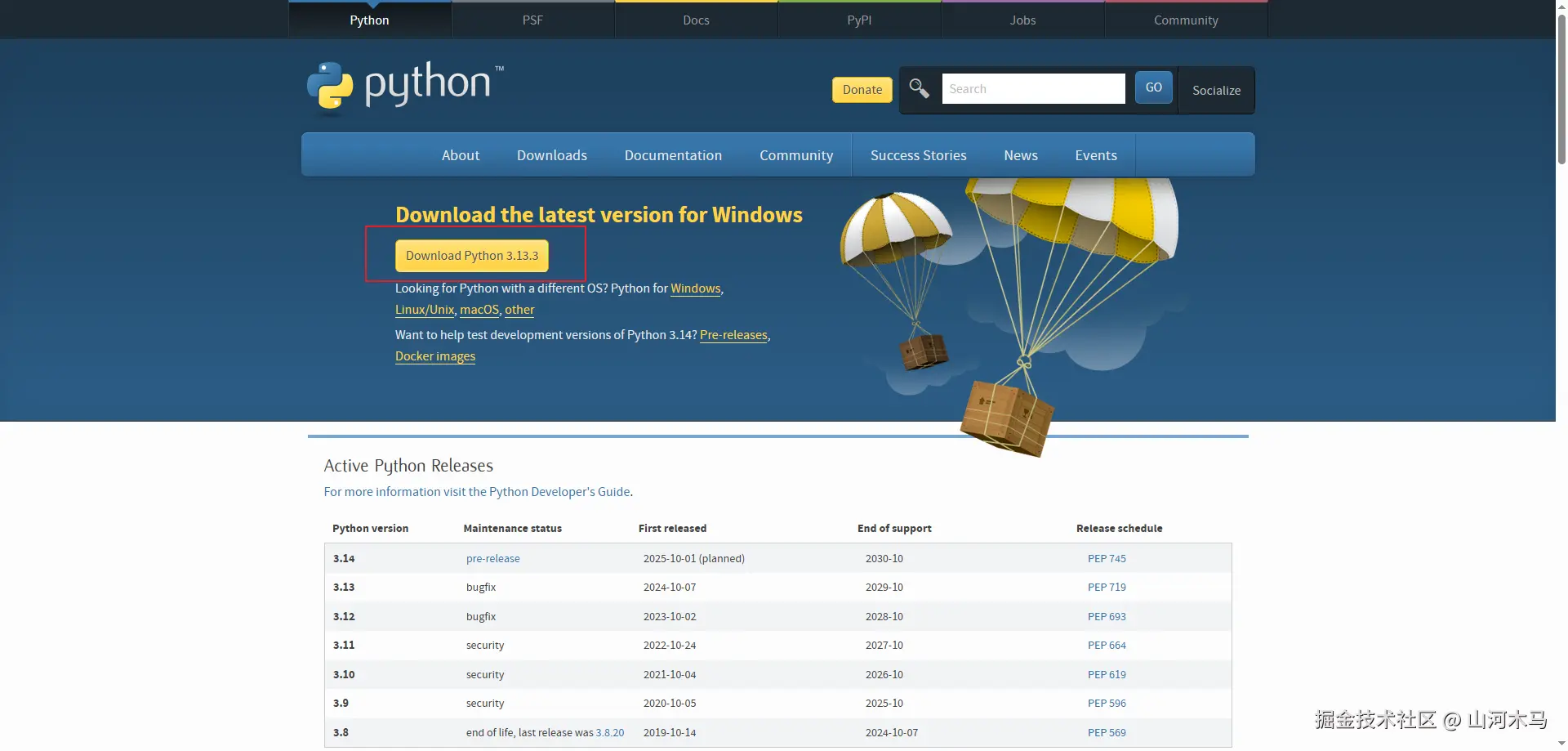The height and width of the screenshot is (751, 1568).
Task: Click the 3.13 version cell
Action: [x=344, y=588]
